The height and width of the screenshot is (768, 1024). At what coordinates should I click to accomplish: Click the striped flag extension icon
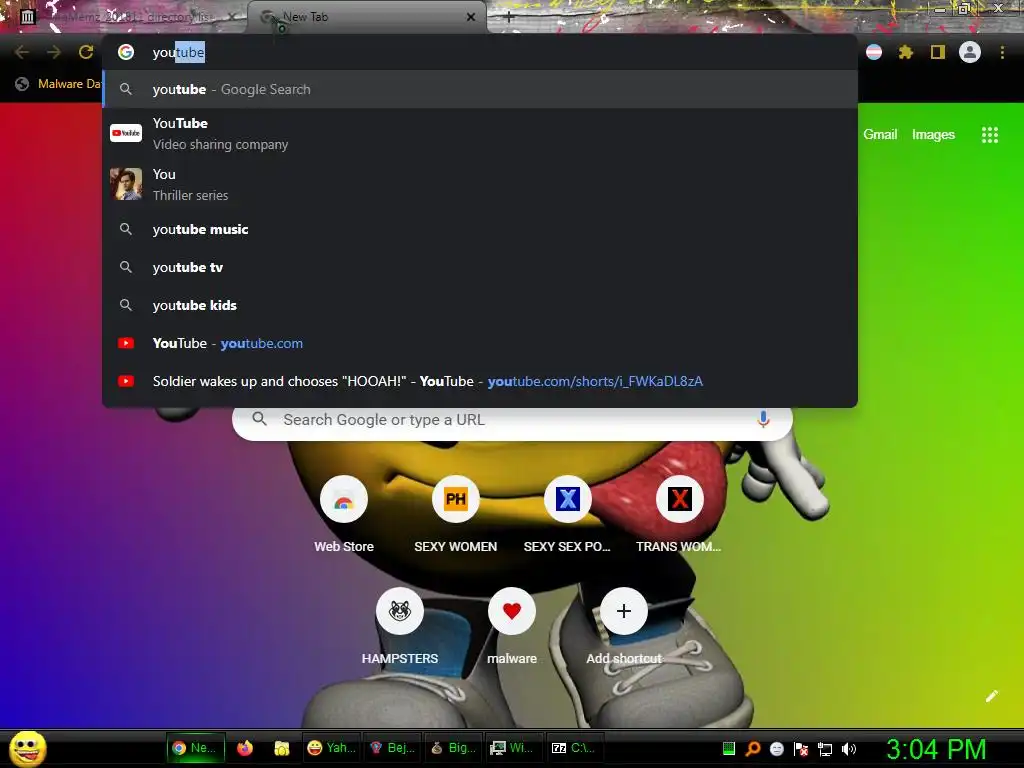coord(874,52)
